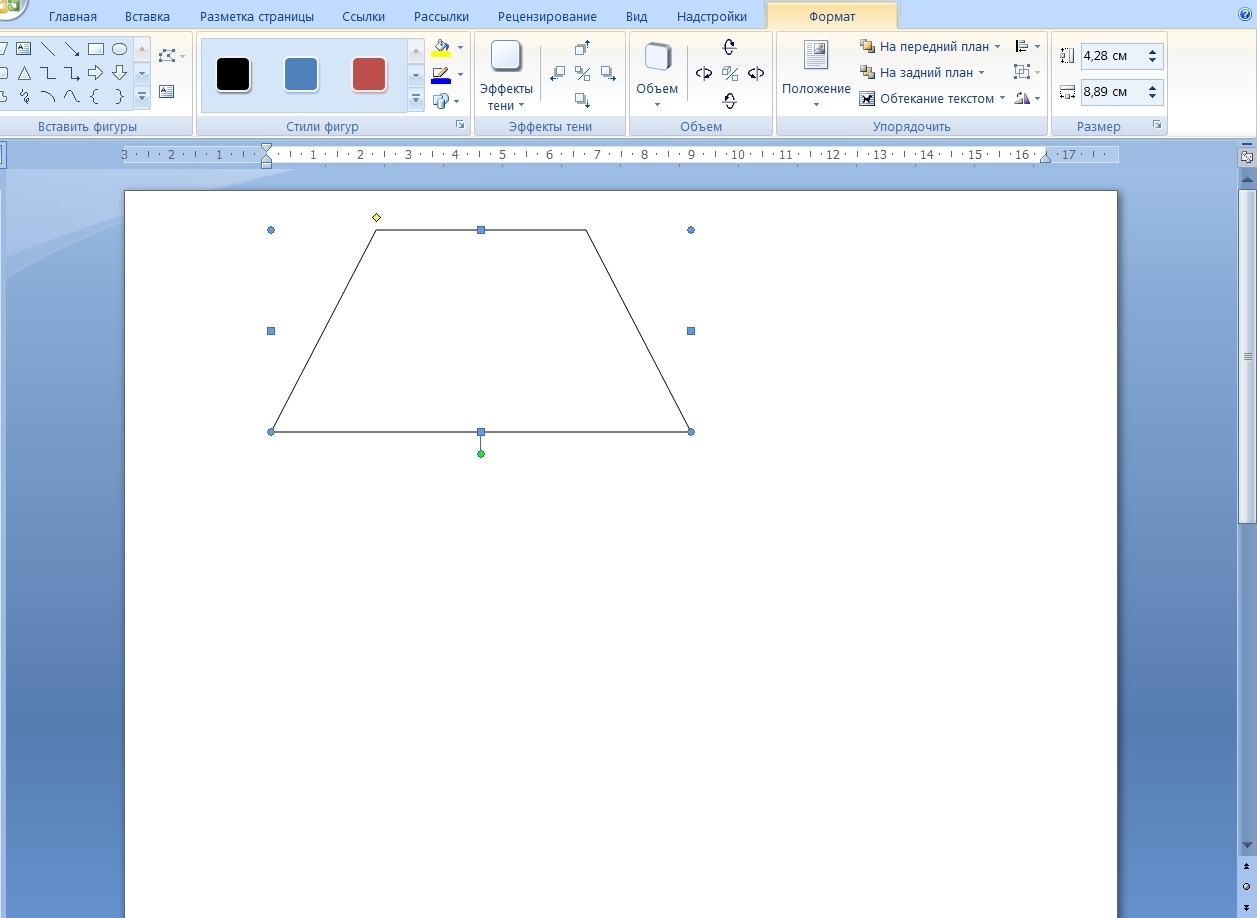This screenshot has height=918, width=1257.
Task: Switch to the Вставка tab
Action: tap(147, 17)
